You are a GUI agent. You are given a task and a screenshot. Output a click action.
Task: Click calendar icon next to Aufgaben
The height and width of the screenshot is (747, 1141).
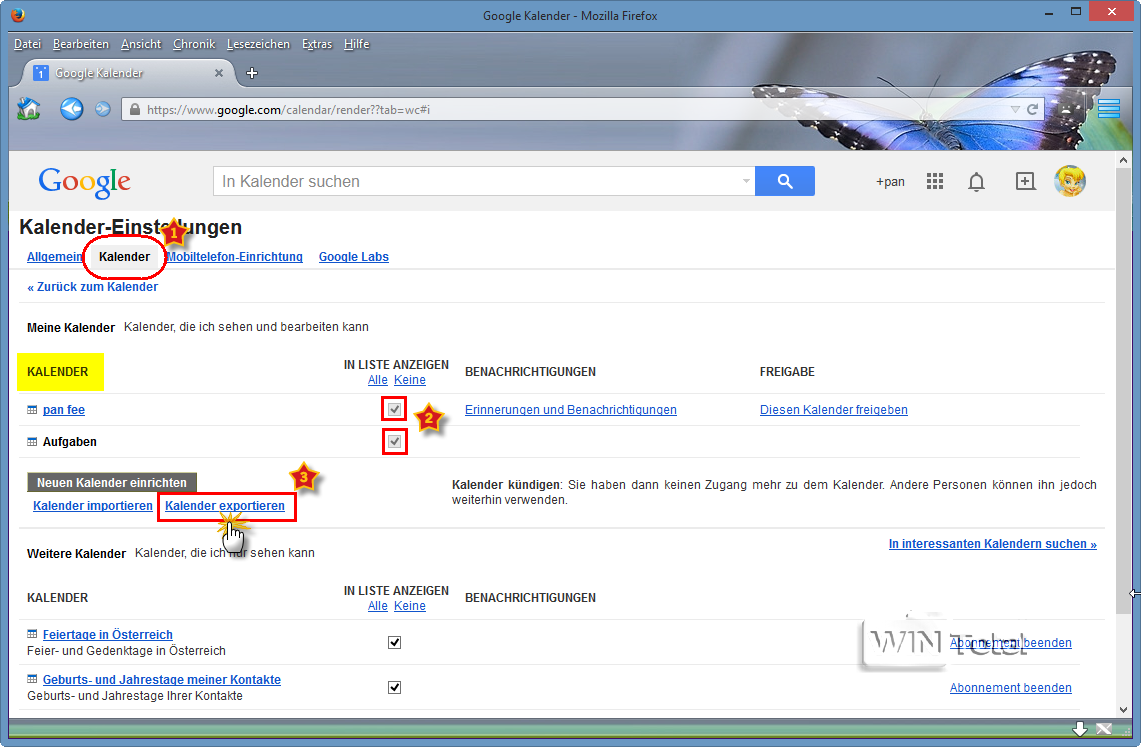pos(32,442)
